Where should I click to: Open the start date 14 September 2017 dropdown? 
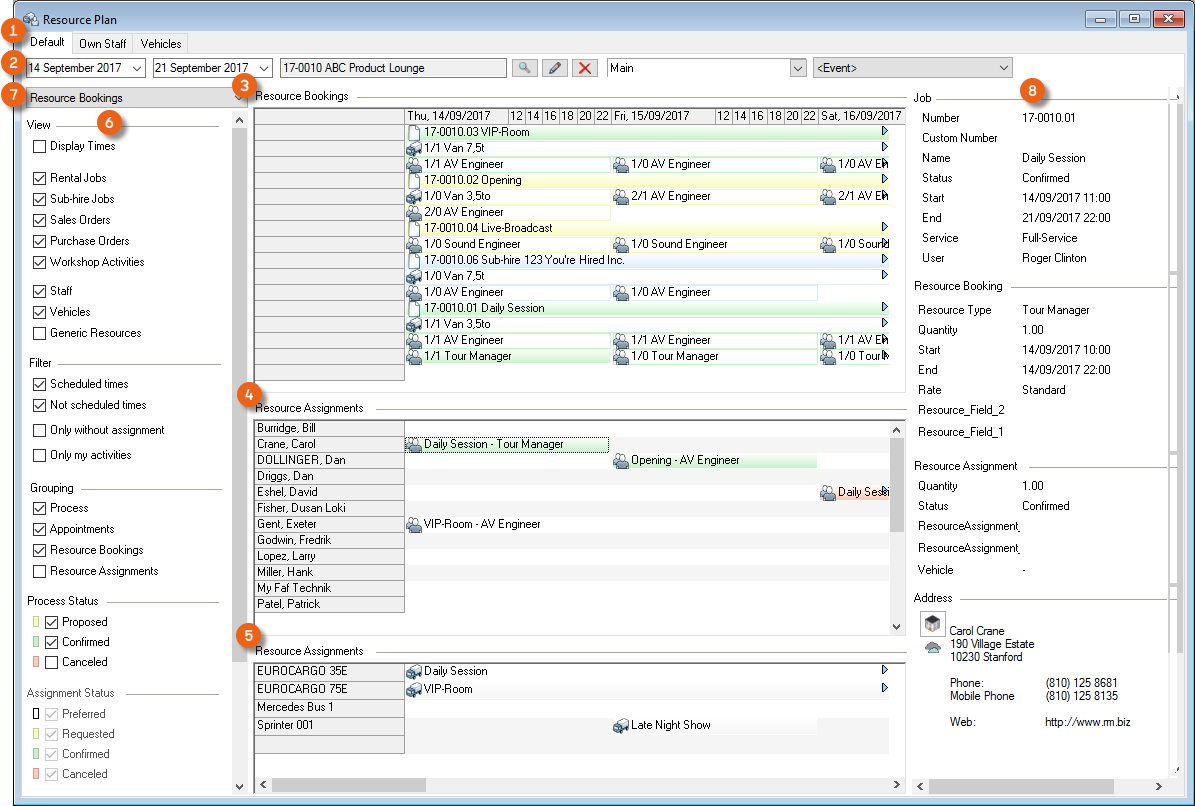(136, 68)
